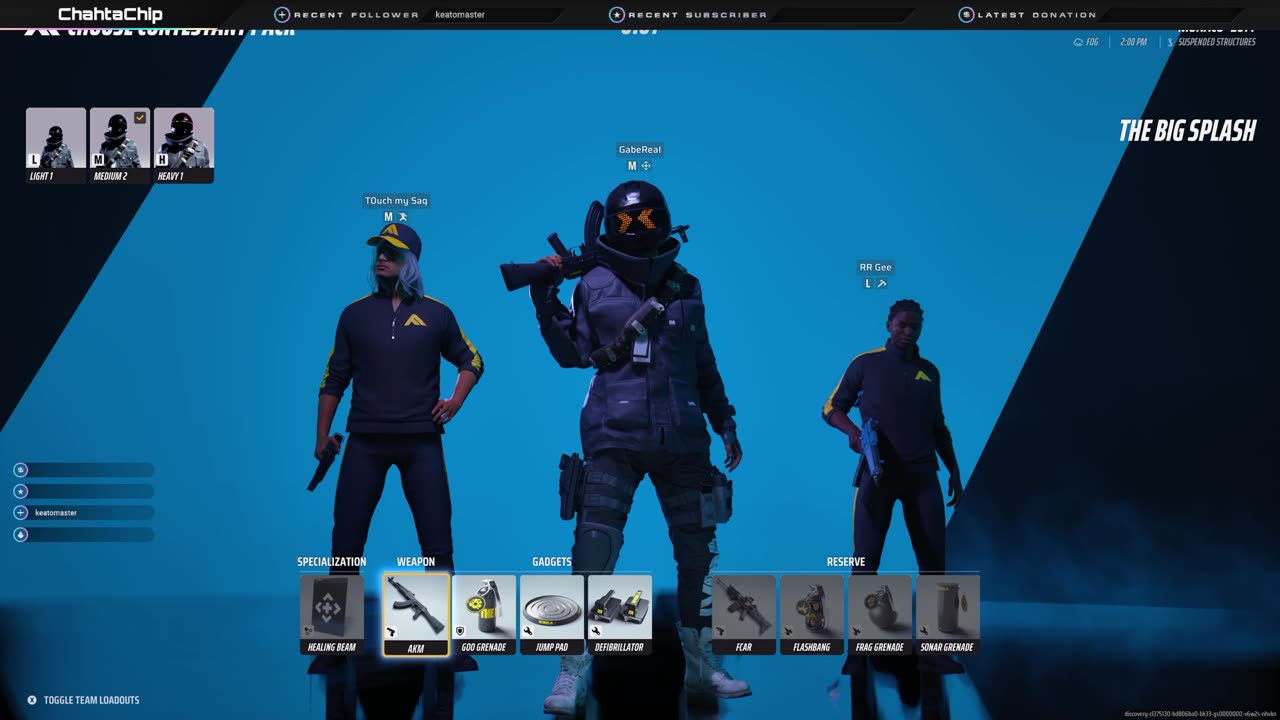Click the Specialization section heading
Viewport: 1280px width, 720px height.
(331, 562)
